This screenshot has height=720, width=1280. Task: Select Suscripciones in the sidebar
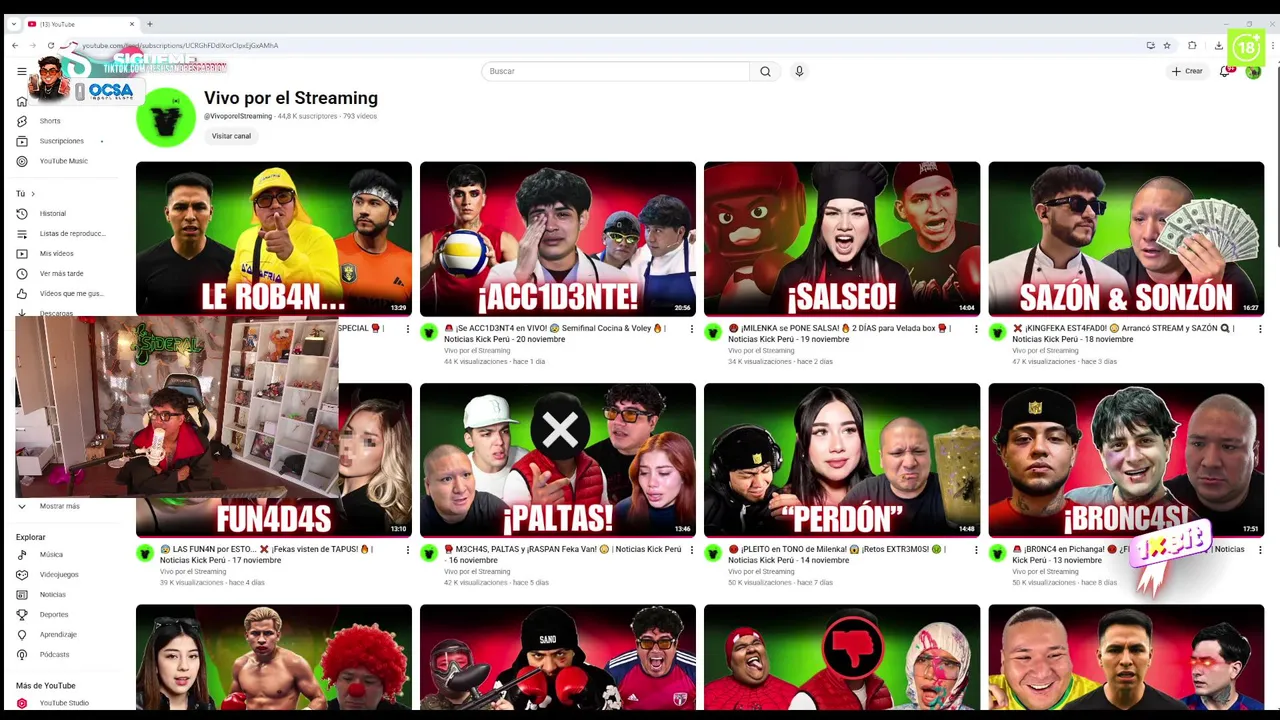pyautogui.click(x=62, y=141)
